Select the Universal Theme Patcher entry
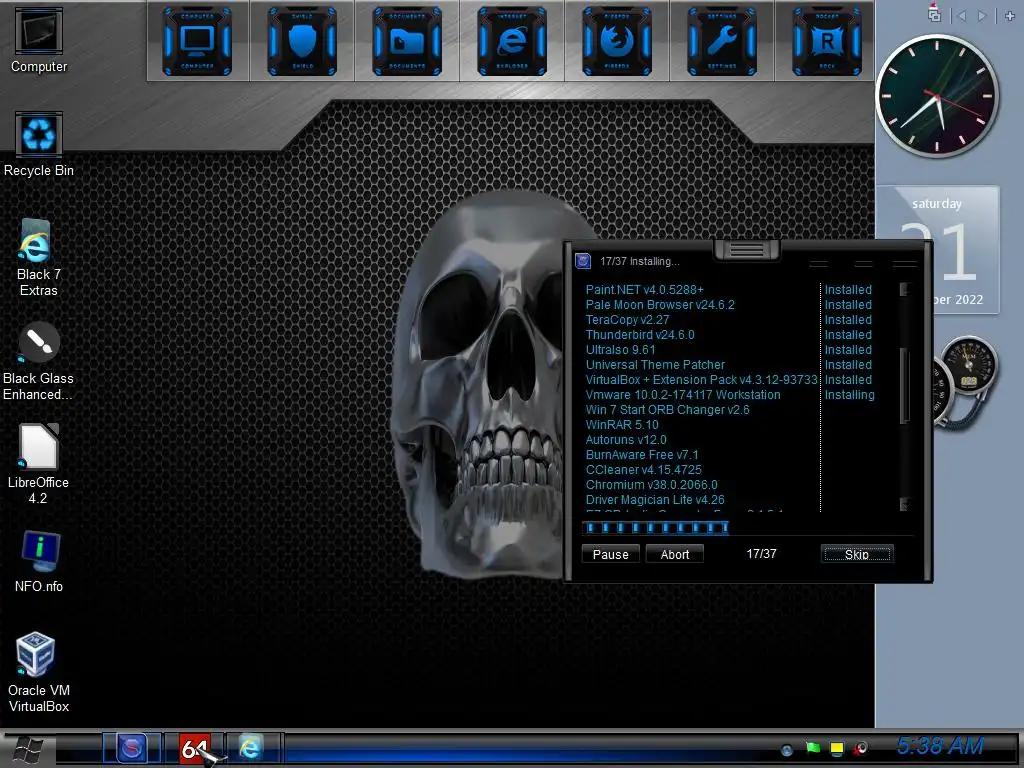This screenshot has width=1024, height=768. (x=655, y=364)
